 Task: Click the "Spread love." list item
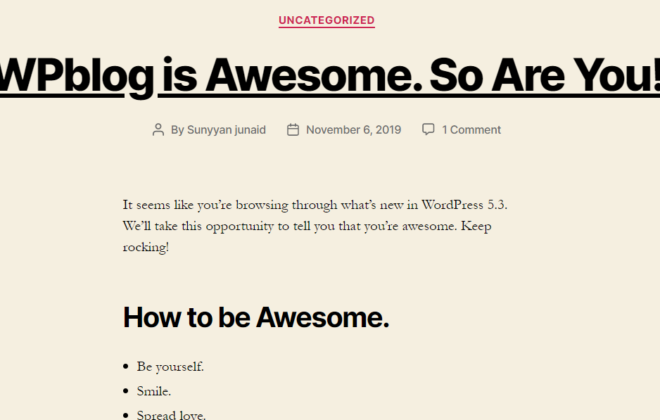click(171, 415)
